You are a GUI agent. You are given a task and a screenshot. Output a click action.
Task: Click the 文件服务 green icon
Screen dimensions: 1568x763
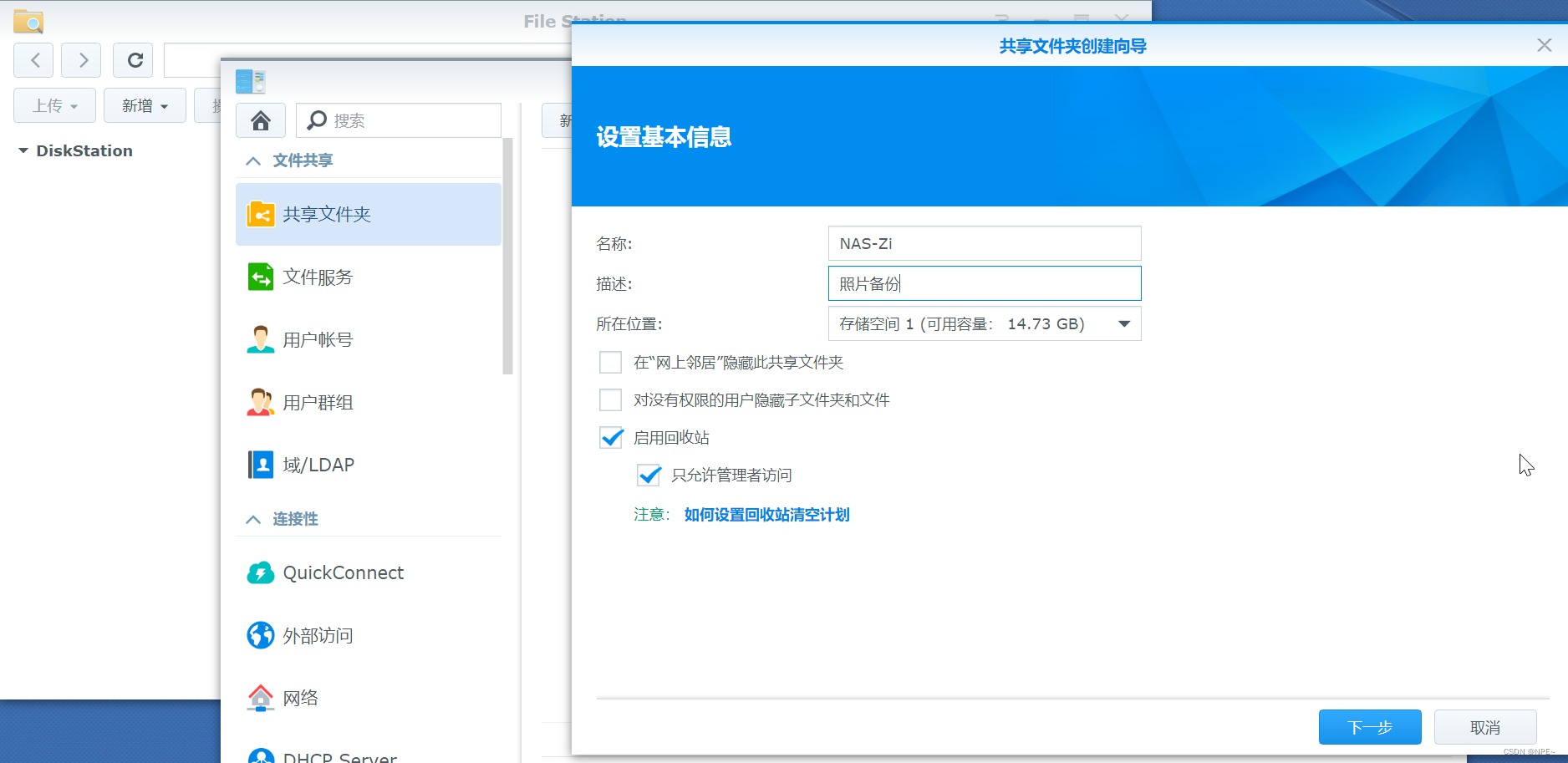coord(261,277)
